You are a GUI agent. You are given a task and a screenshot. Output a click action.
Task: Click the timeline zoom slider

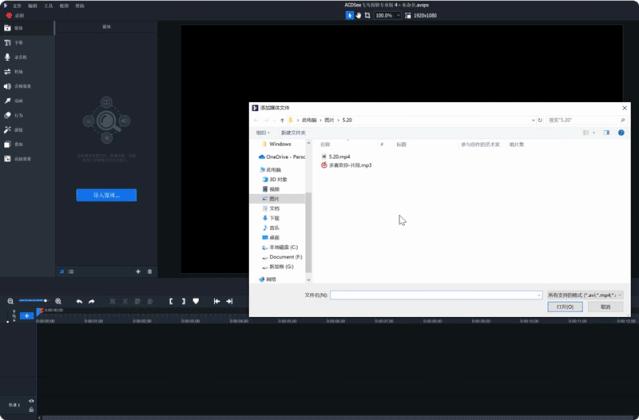(32, 301)
